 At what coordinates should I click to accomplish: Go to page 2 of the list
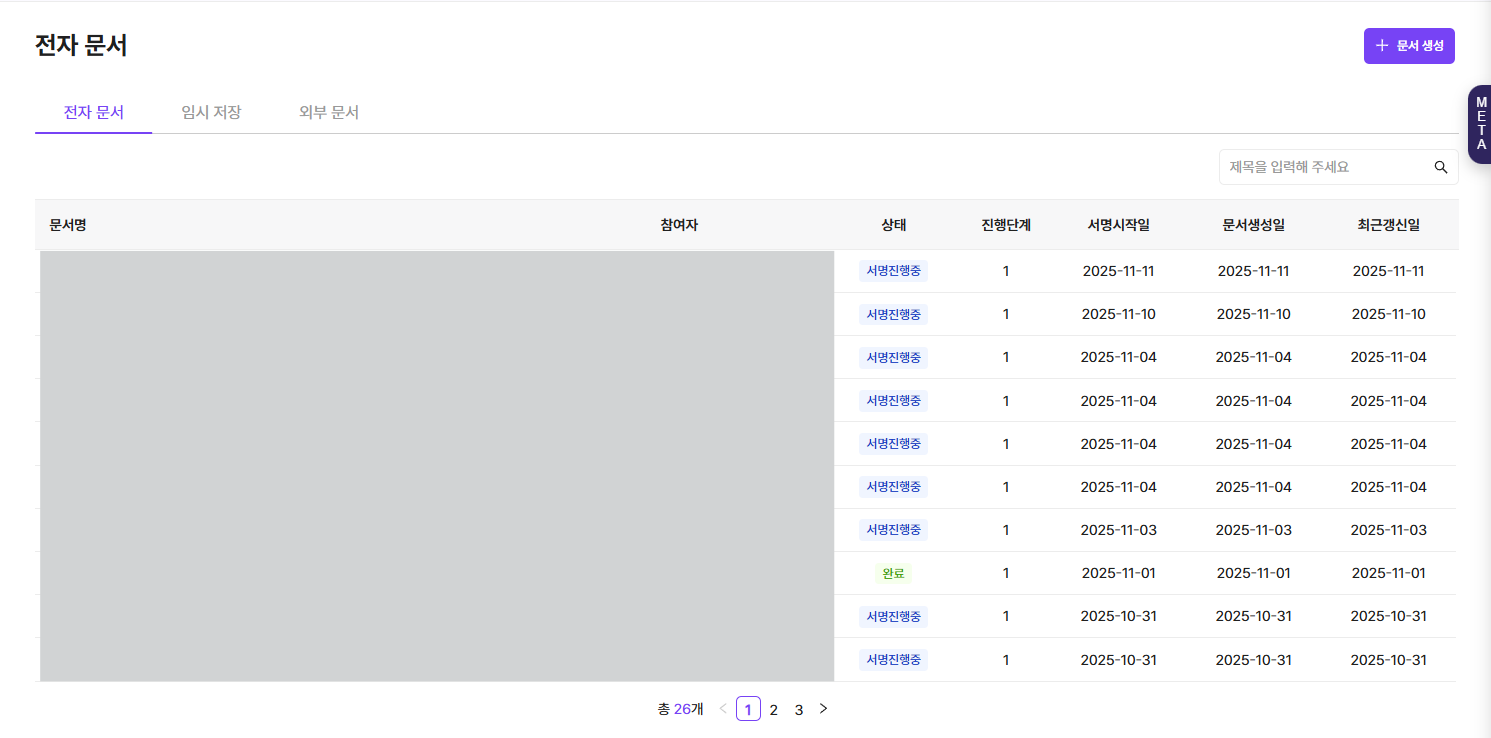pos(773,709)
